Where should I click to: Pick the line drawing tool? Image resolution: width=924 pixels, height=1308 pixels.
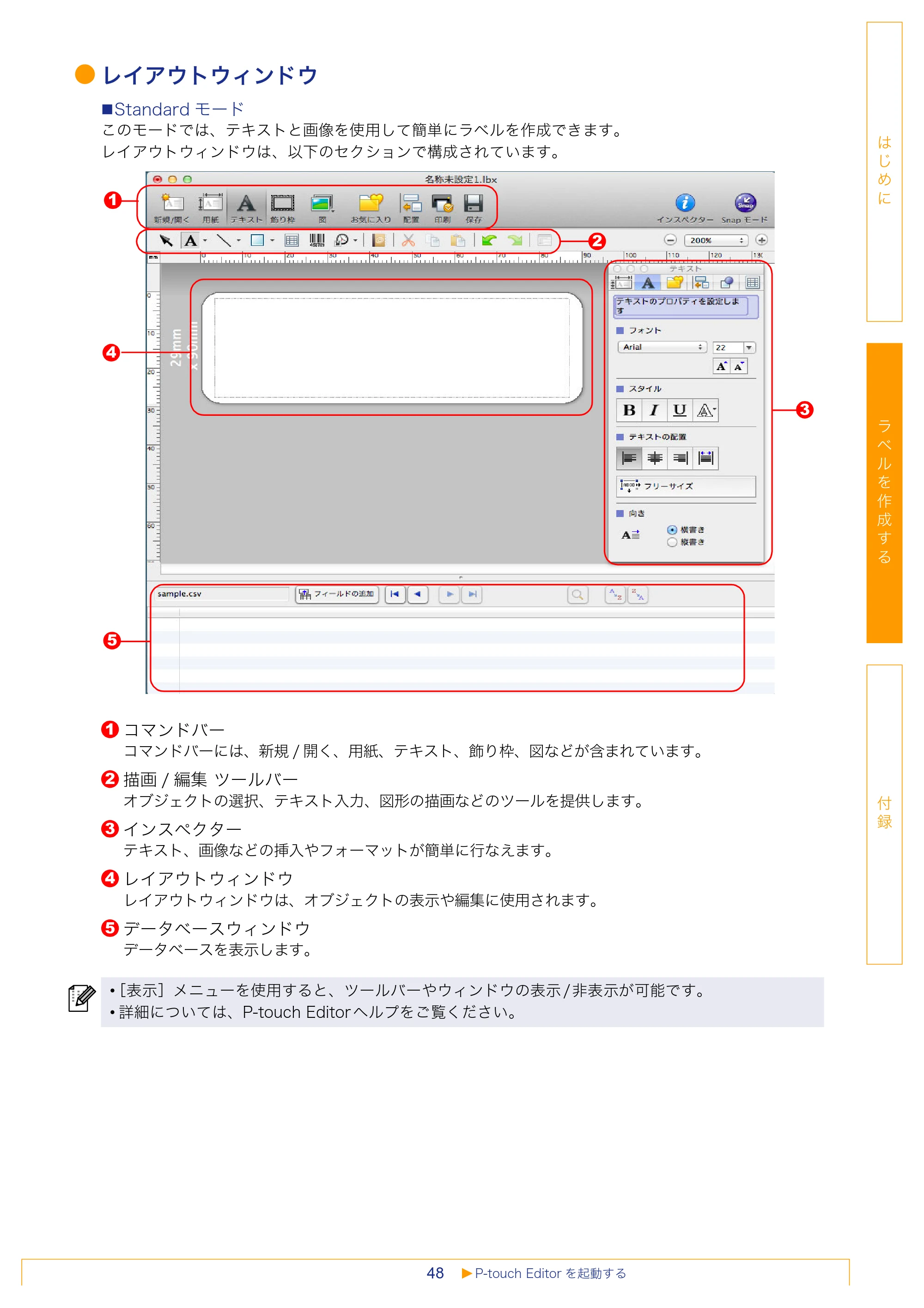224,240
